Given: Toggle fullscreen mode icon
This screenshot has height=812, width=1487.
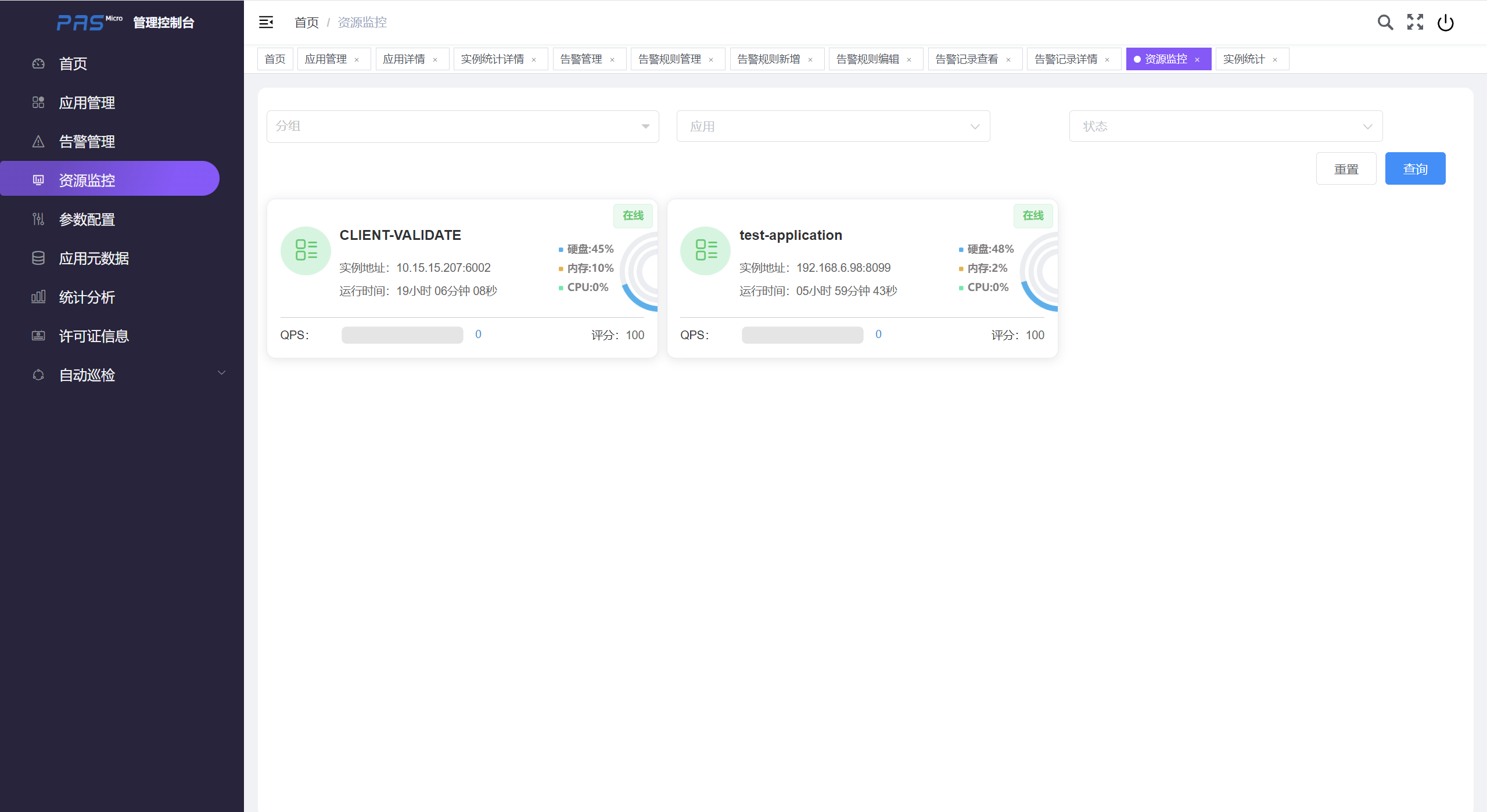Looking at the screenshot, I should tap(1415, 22).
